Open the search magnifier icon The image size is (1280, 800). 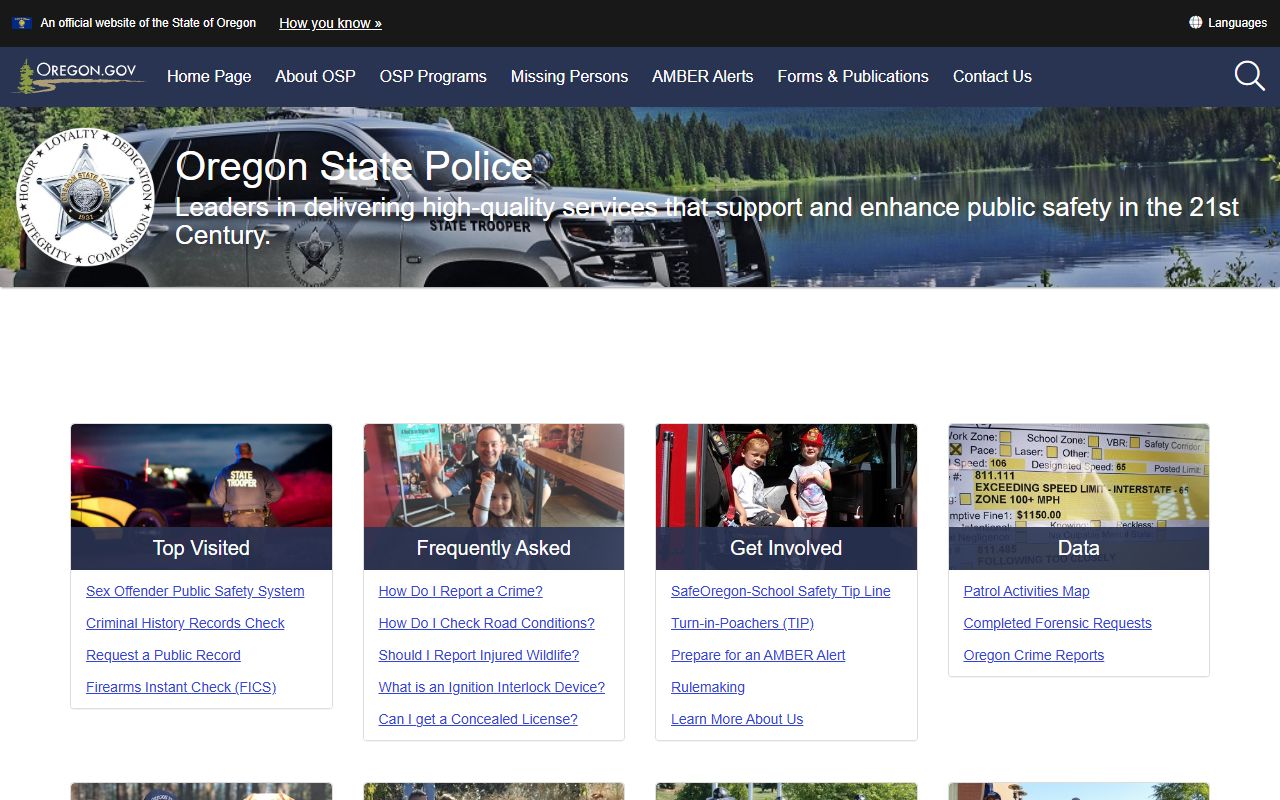(1249, 76)
